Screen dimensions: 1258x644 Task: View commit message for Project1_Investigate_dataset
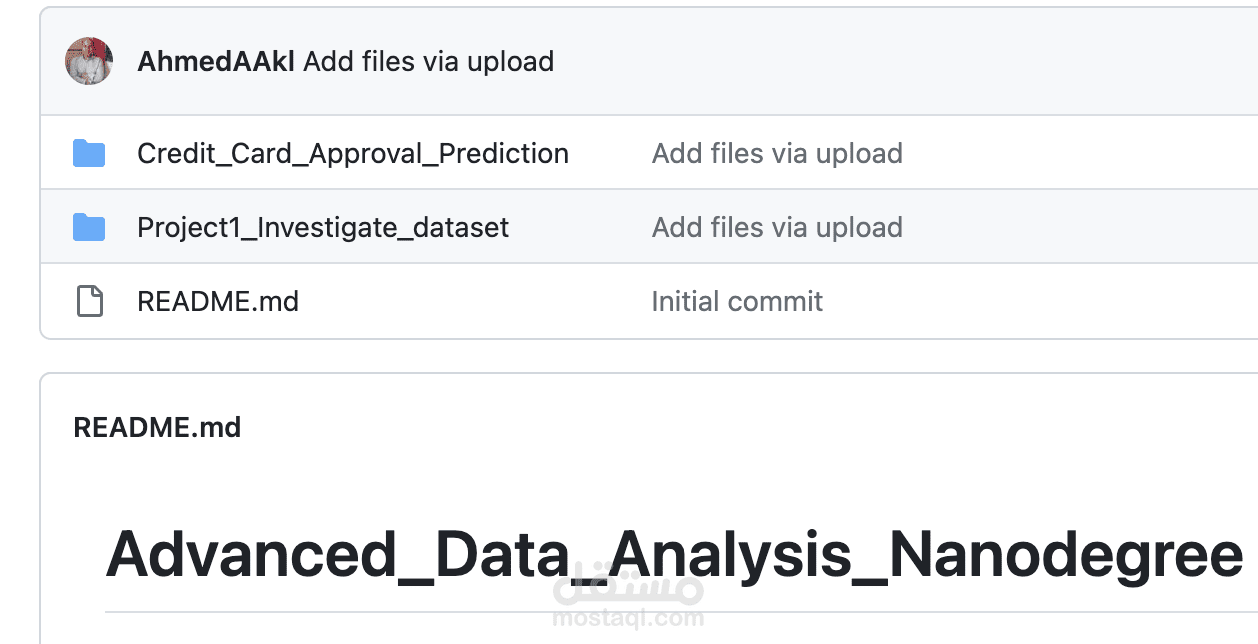click(777, 228)
